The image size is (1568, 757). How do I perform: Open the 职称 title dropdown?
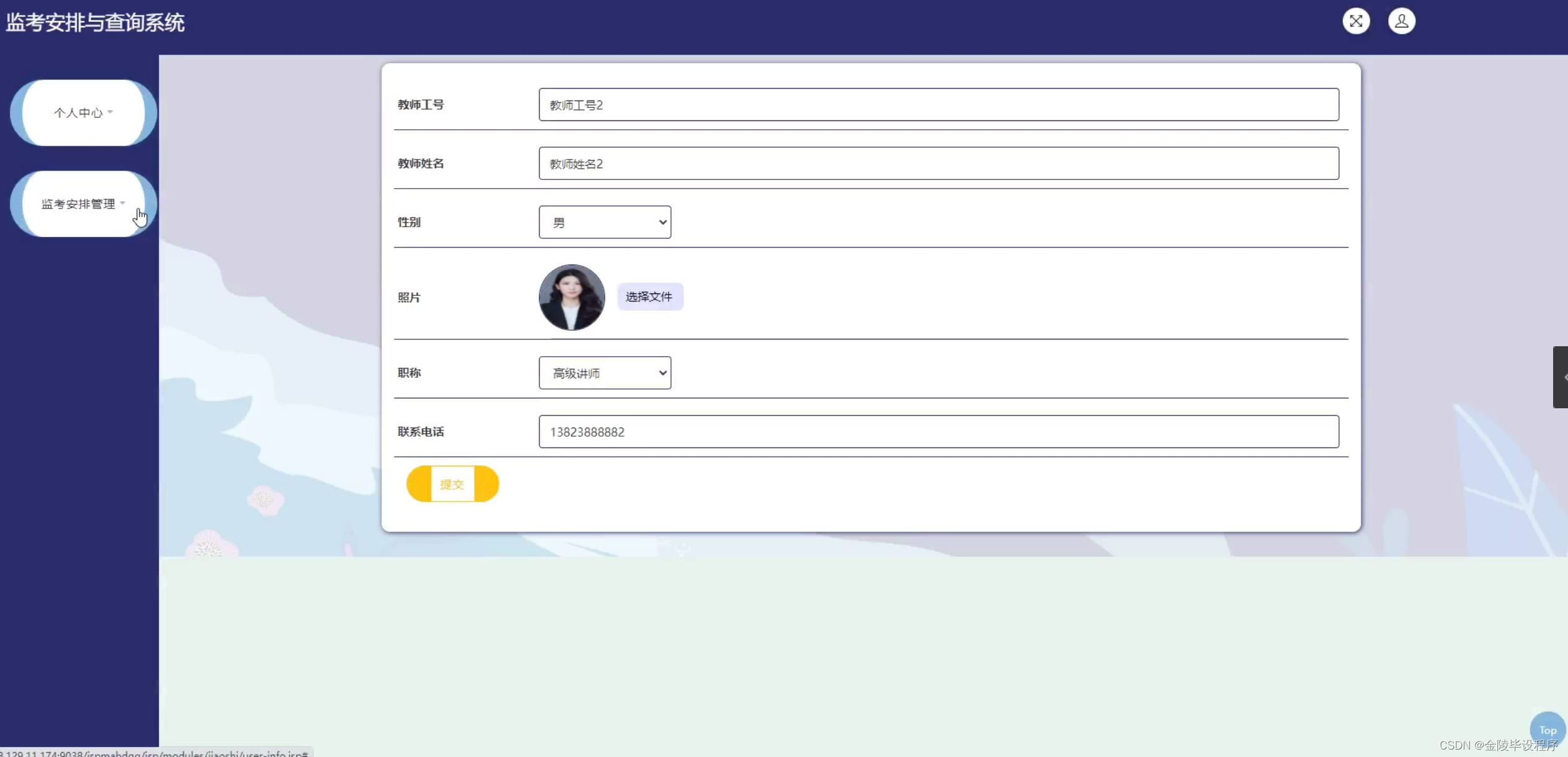pyautogui.click(x=605, y=373)
